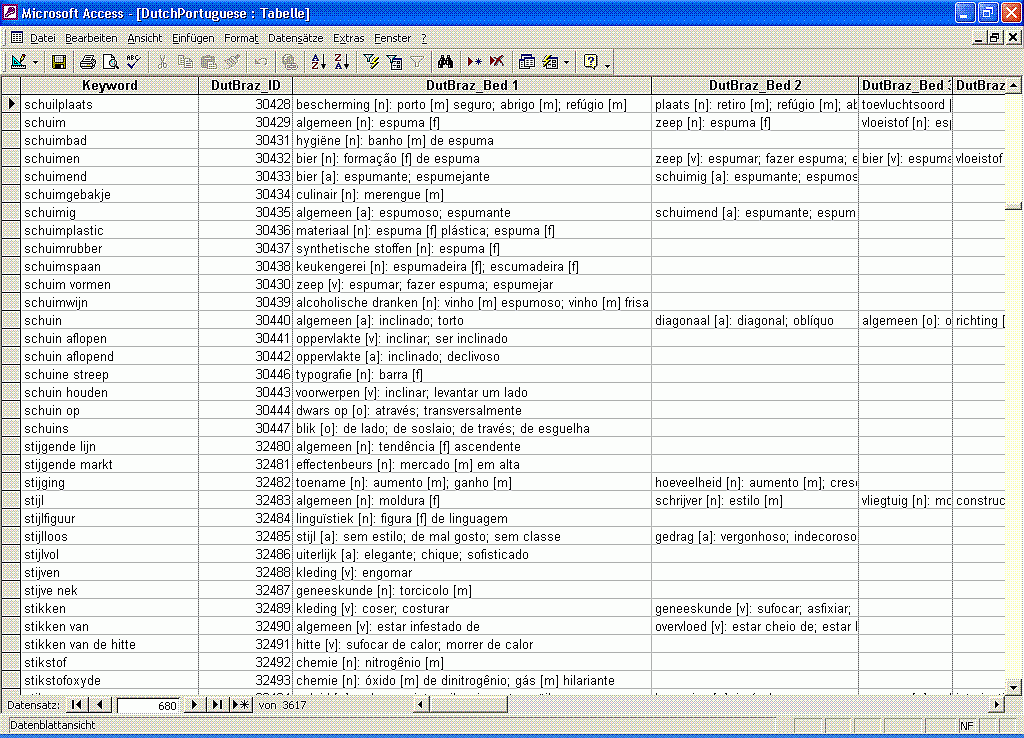1024x738 pixels.
Task: Click the horizontal scrollbar left arrow
Action: [x=421, y=705]
